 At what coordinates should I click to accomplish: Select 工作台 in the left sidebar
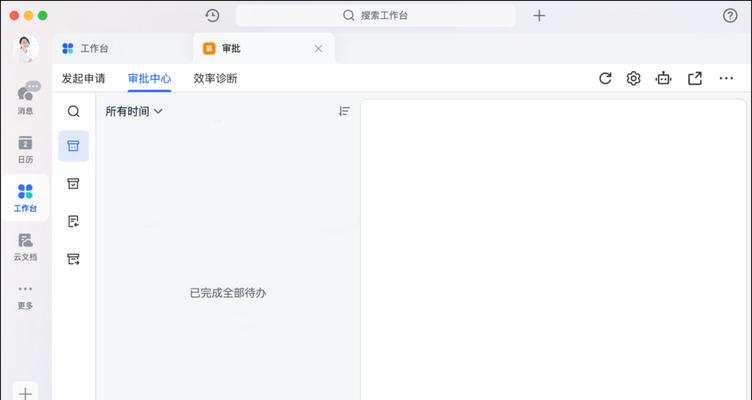tap(25, 198)
